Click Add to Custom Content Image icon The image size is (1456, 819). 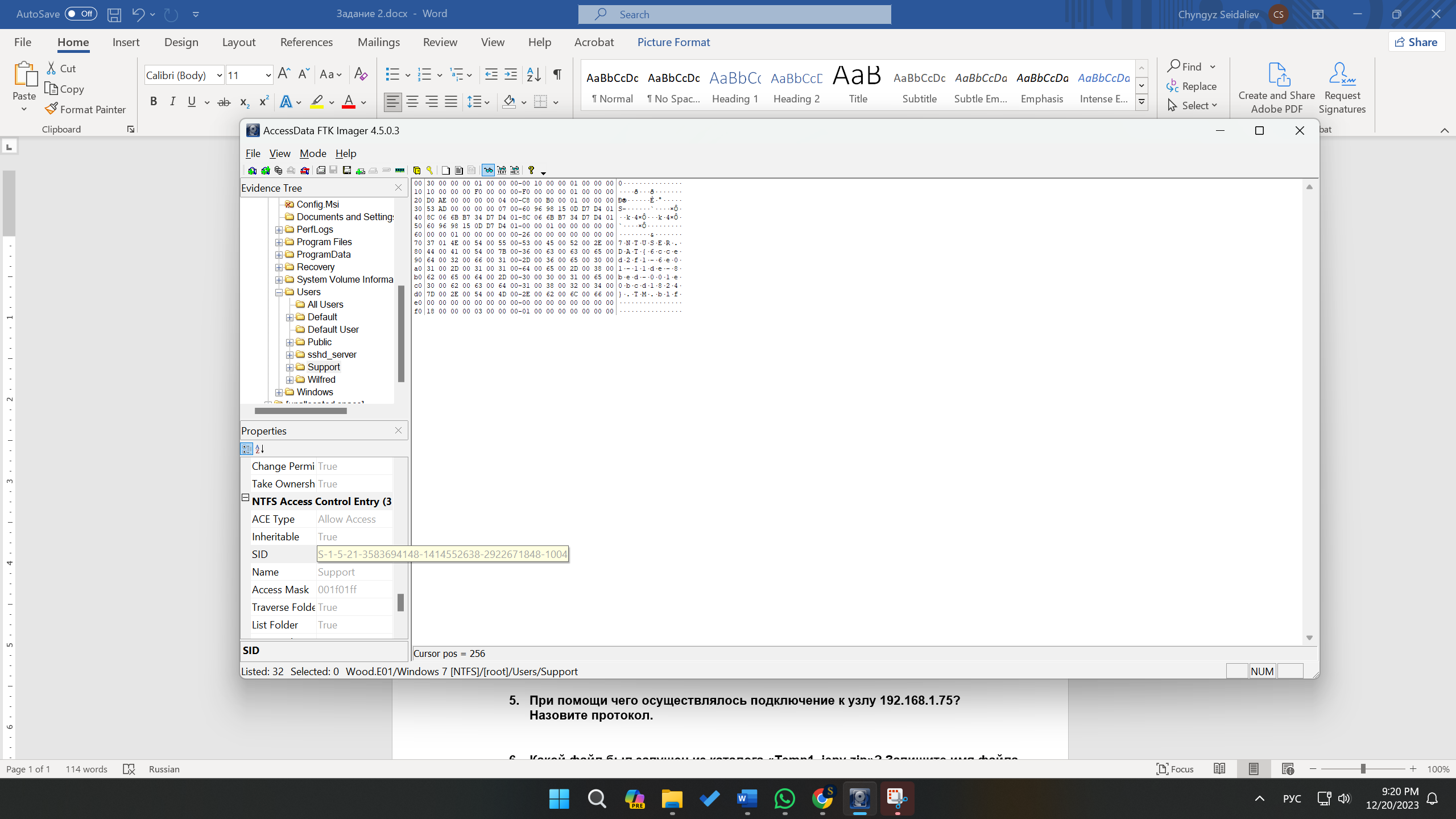361,170
